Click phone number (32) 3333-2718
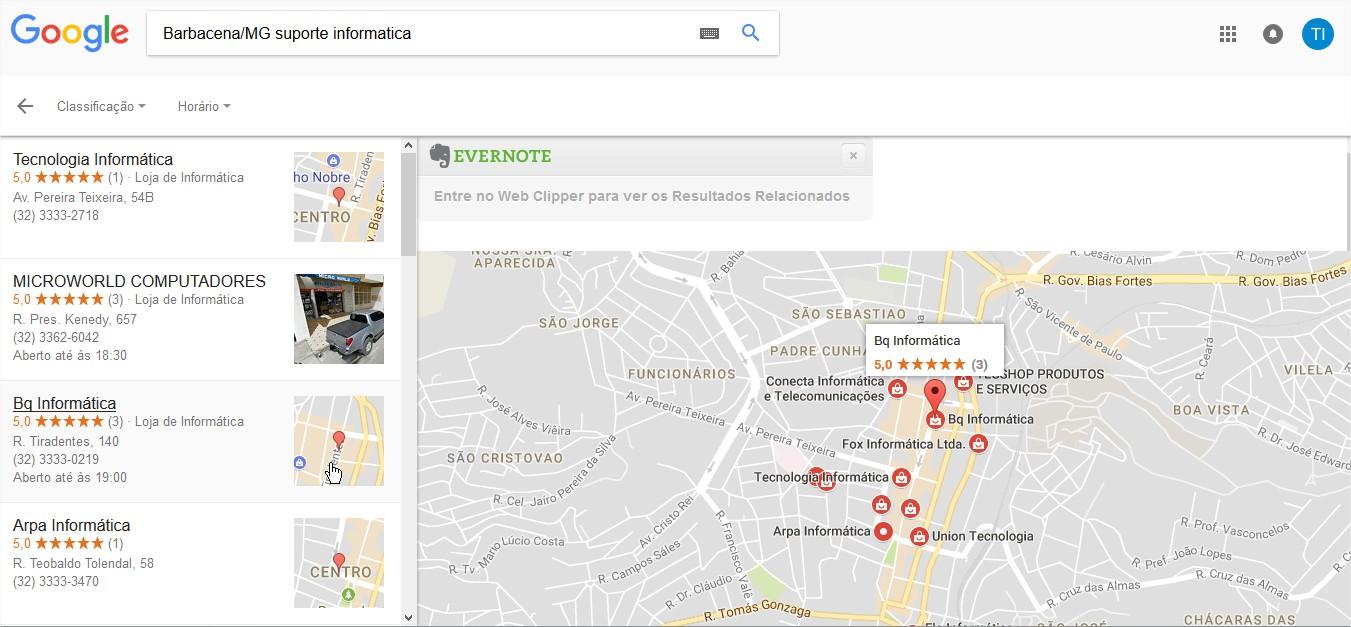 point(56,215)
